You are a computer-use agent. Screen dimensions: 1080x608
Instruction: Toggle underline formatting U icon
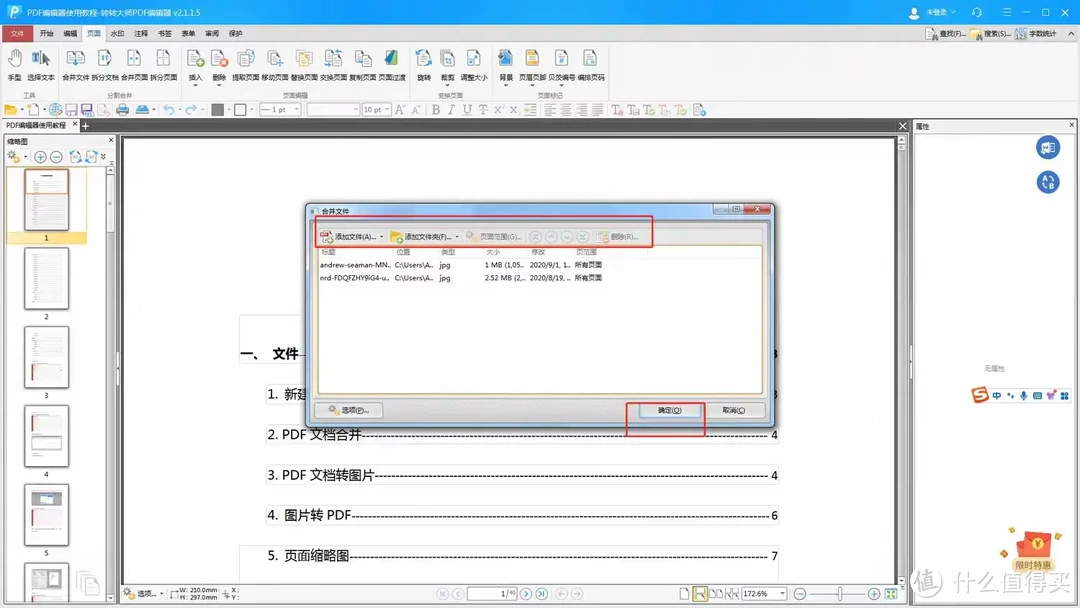pos(467,109)
